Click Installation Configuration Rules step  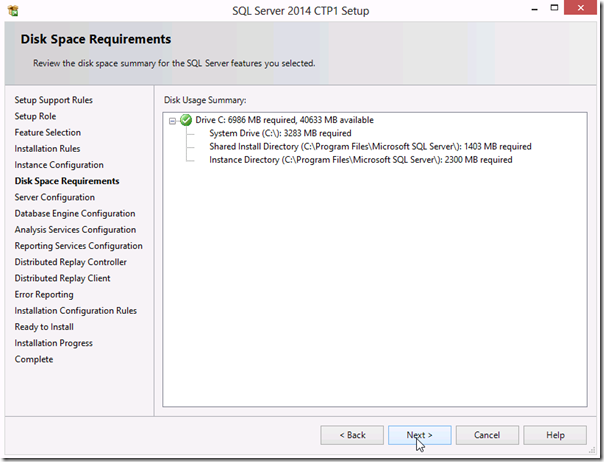click(x=76, y=311)
